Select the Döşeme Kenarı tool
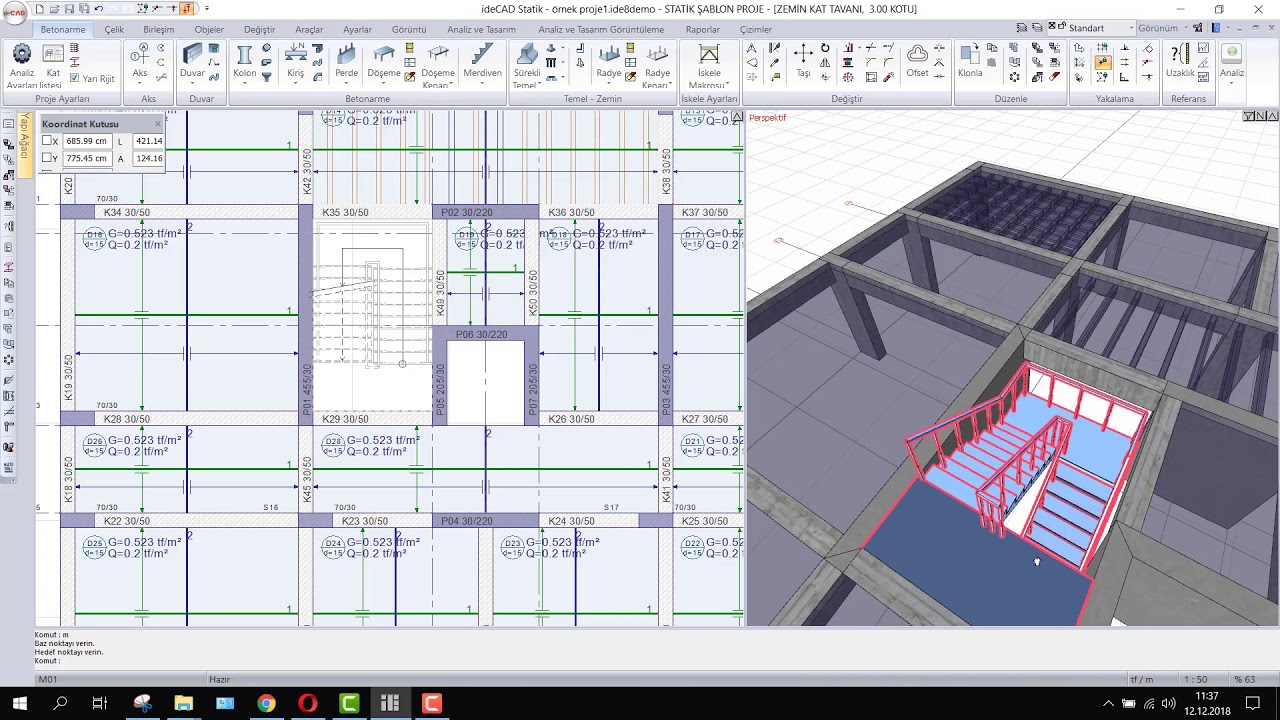Viewport: 1280px width, 720px height. (438, 66)
